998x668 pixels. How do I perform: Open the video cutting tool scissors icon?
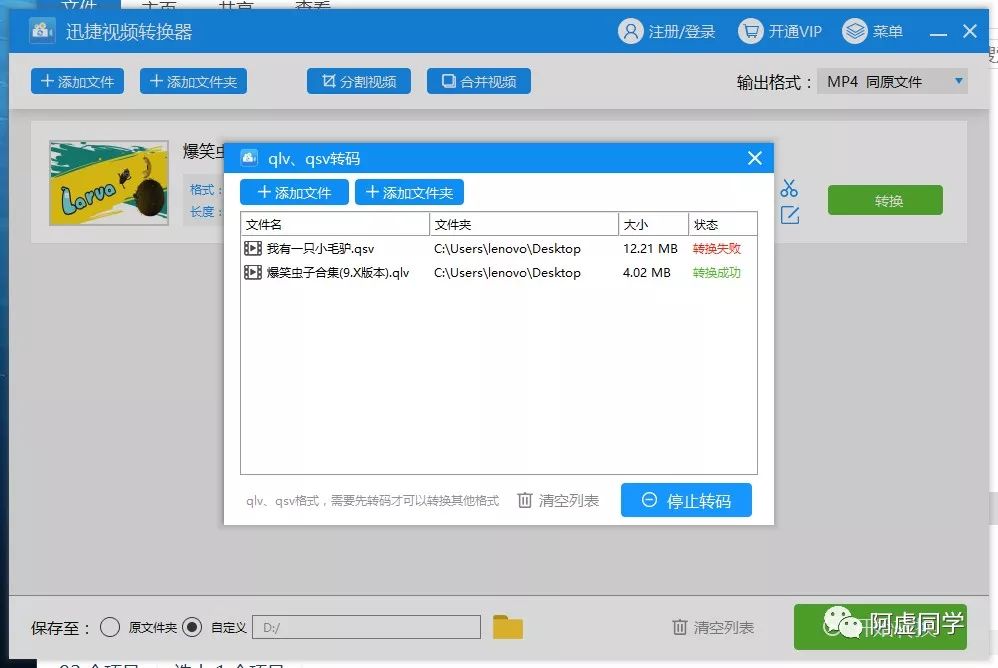point(789,186)
